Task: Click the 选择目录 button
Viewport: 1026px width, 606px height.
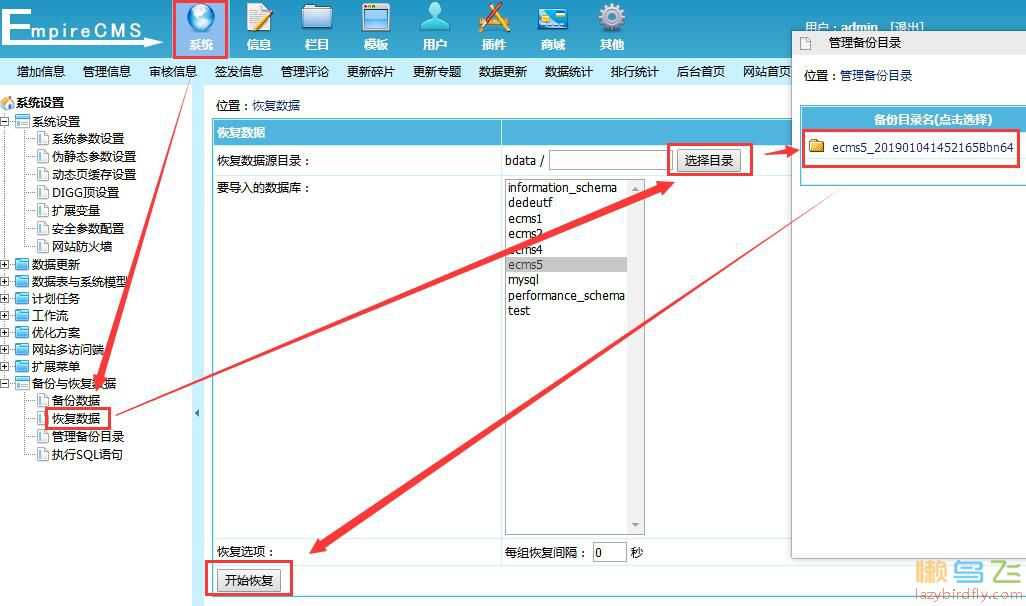Action: coord(709,160)
